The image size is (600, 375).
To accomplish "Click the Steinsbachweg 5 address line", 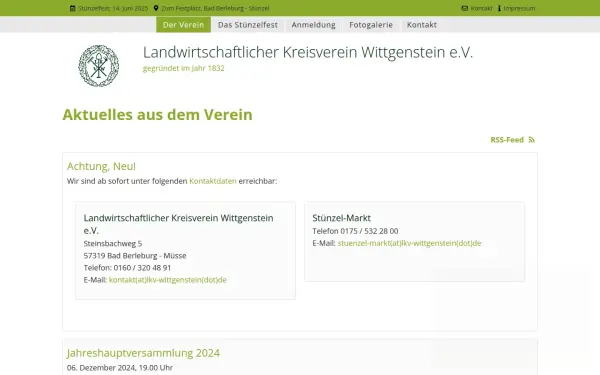I will [113, 243].
